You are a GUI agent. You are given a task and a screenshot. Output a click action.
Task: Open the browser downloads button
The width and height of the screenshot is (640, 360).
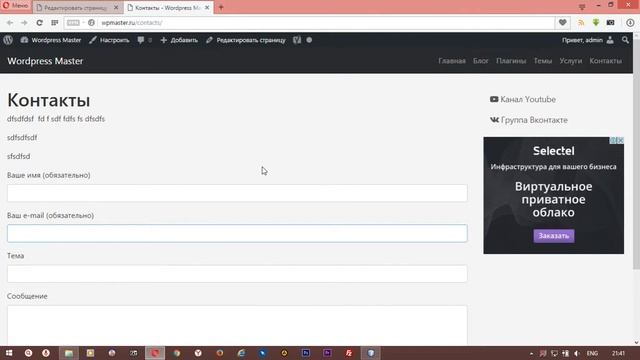(630, 23)
